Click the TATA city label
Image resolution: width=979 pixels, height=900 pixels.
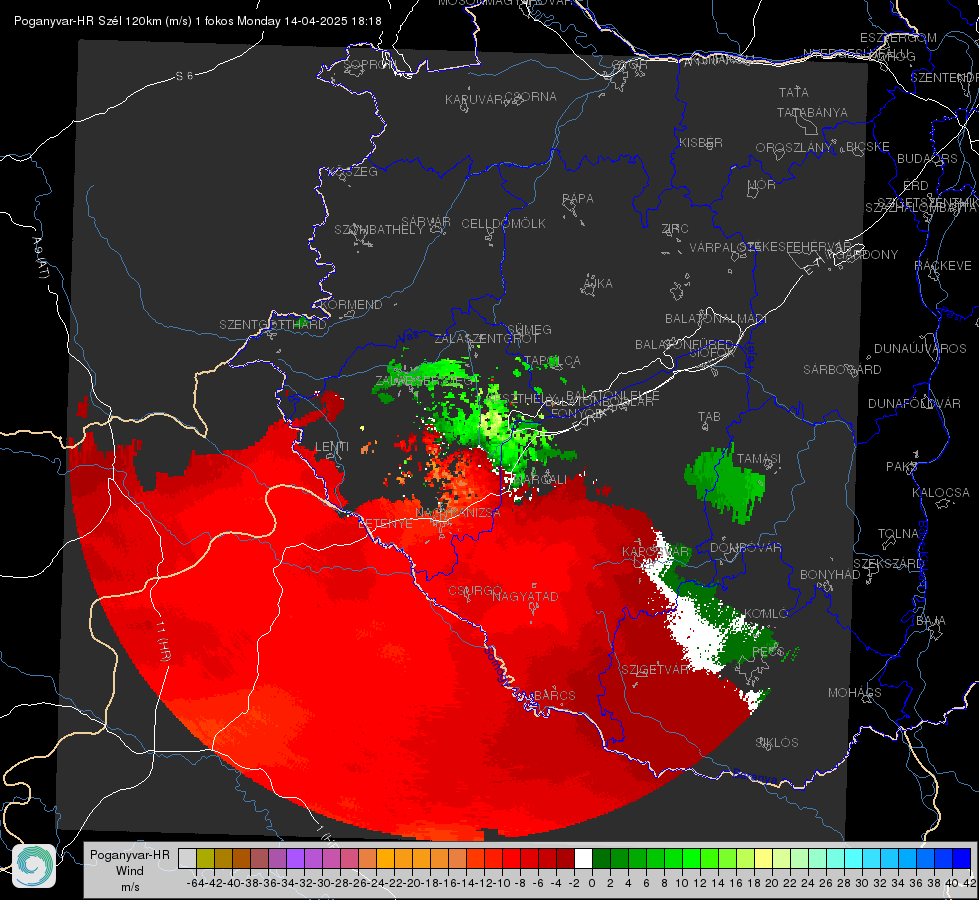(794, 92)
